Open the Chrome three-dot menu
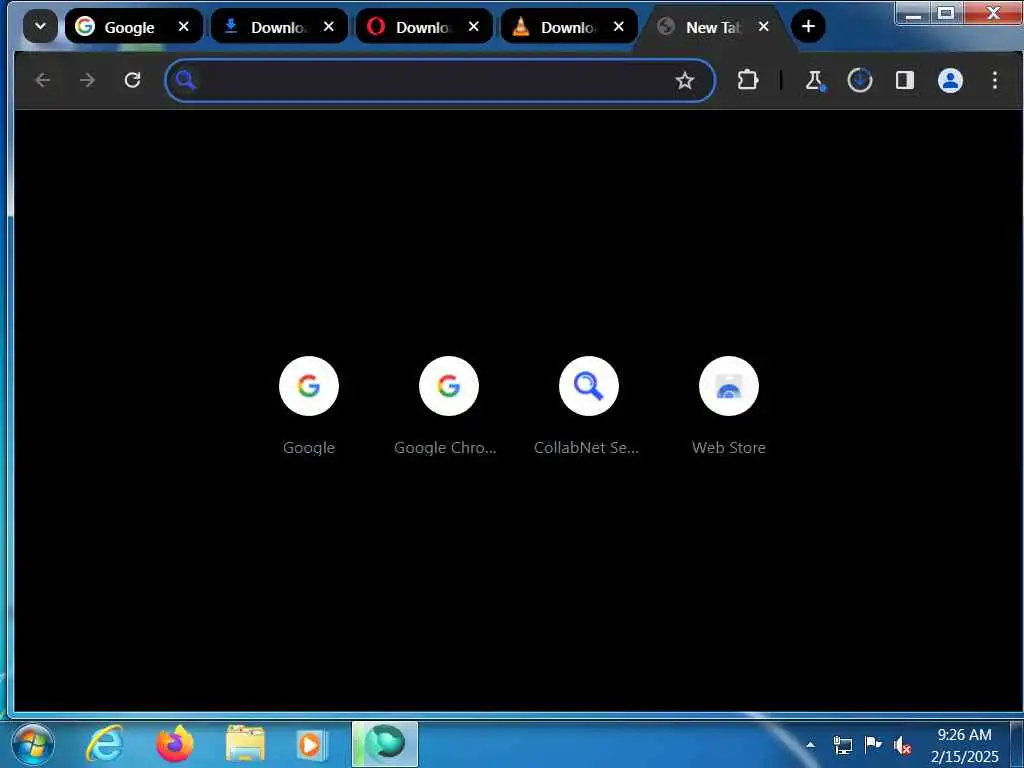This screenshot has height=768, width=1024. click(995, 80)
